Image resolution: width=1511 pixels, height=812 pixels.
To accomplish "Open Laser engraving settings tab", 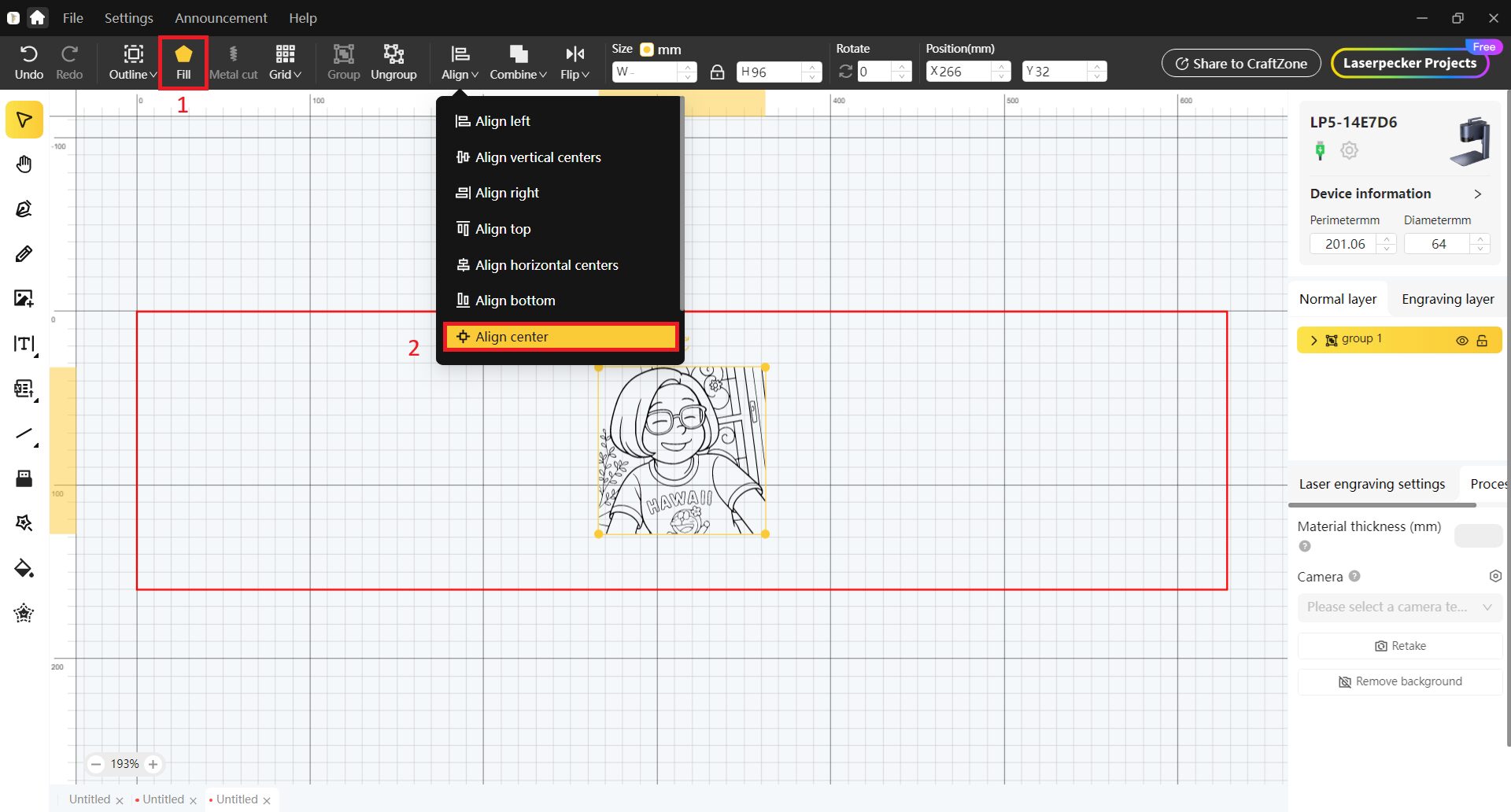I will click(1372, 484).
